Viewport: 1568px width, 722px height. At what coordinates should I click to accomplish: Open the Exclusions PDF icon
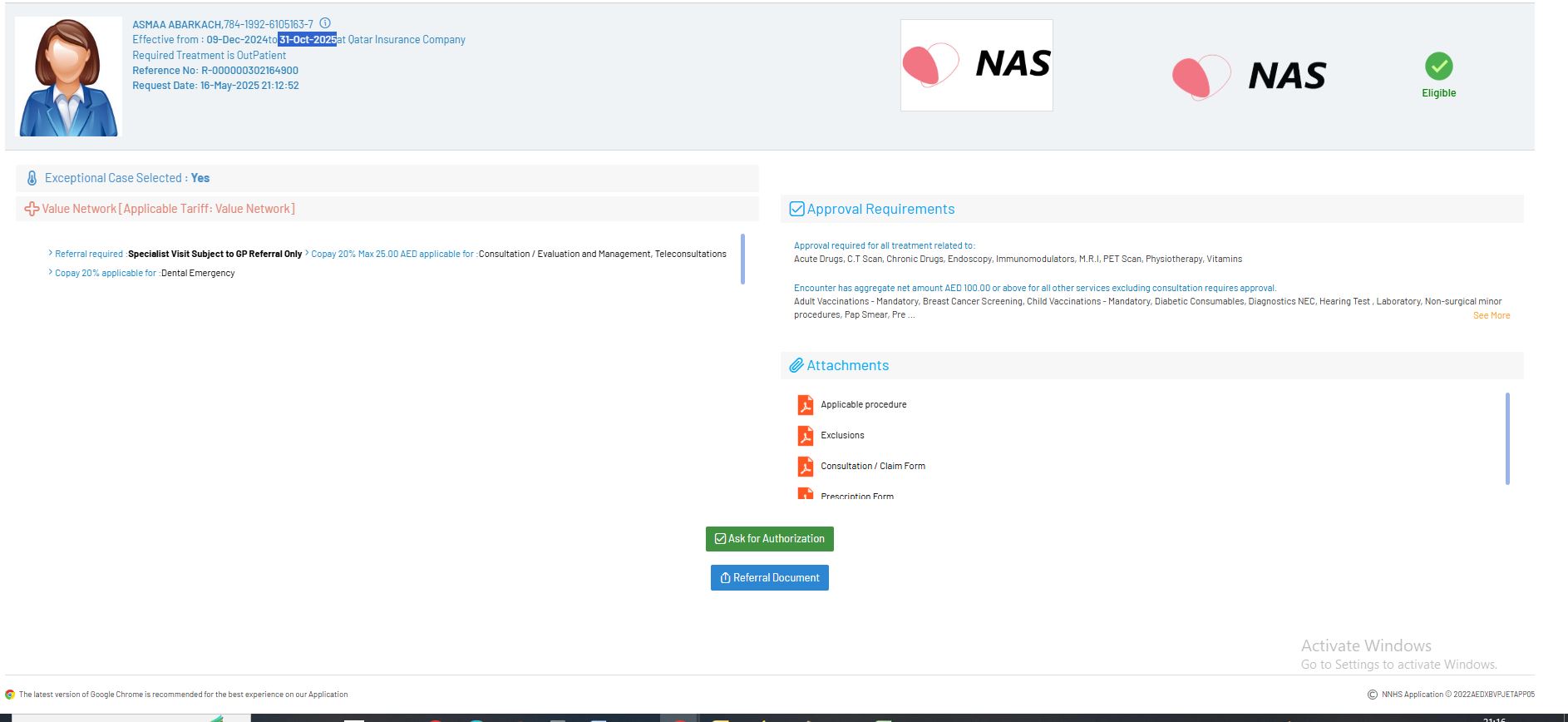point(805,436)
